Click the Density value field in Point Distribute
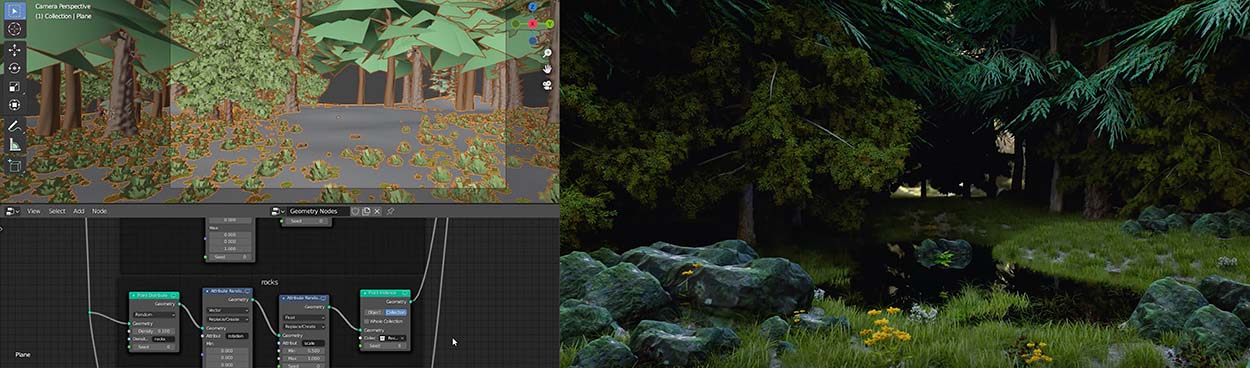The width and height of the screenshot is (1250, 368). [x=154, y=330]
